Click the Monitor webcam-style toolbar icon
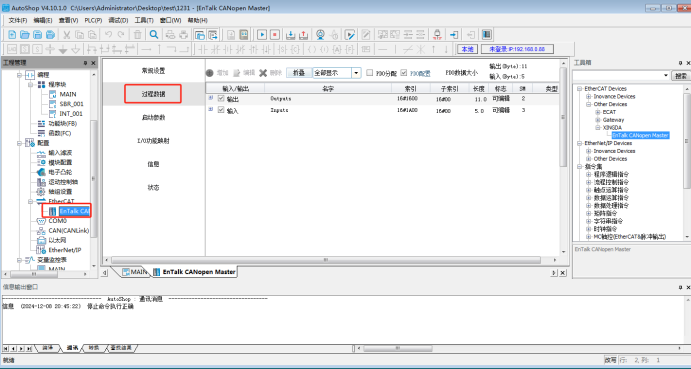691x369 pixels. pyautogui.click(x=320, y=34)
